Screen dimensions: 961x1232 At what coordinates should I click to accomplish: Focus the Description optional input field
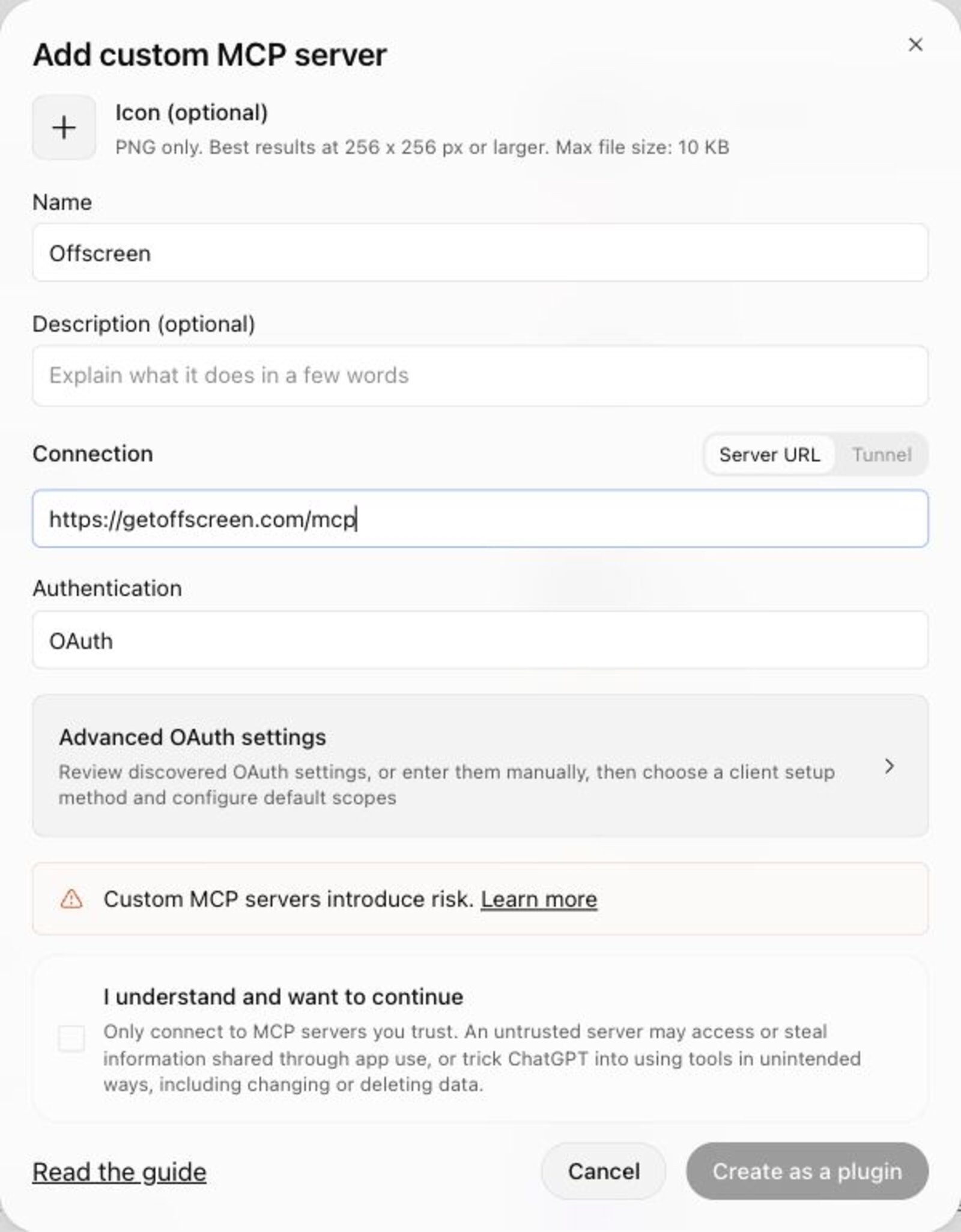click(480, 375)
